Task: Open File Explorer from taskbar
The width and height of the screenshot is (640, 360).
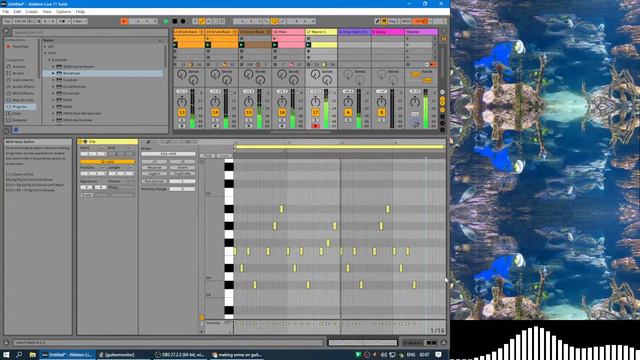Action: (x=32, y=355)
